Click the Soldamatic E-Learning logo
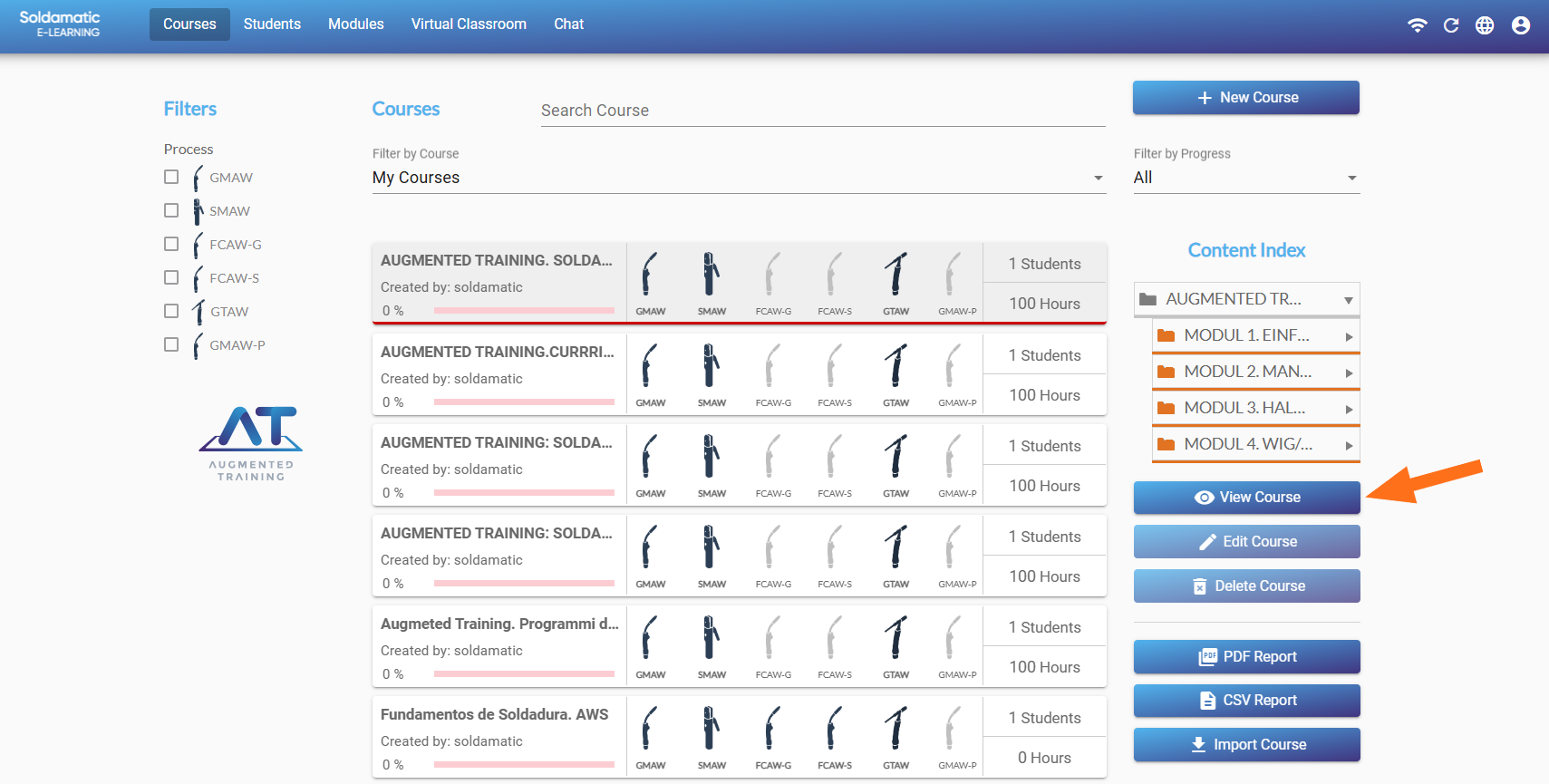The width and height of the screenshot is (1549, 784). tap(60, 24)
